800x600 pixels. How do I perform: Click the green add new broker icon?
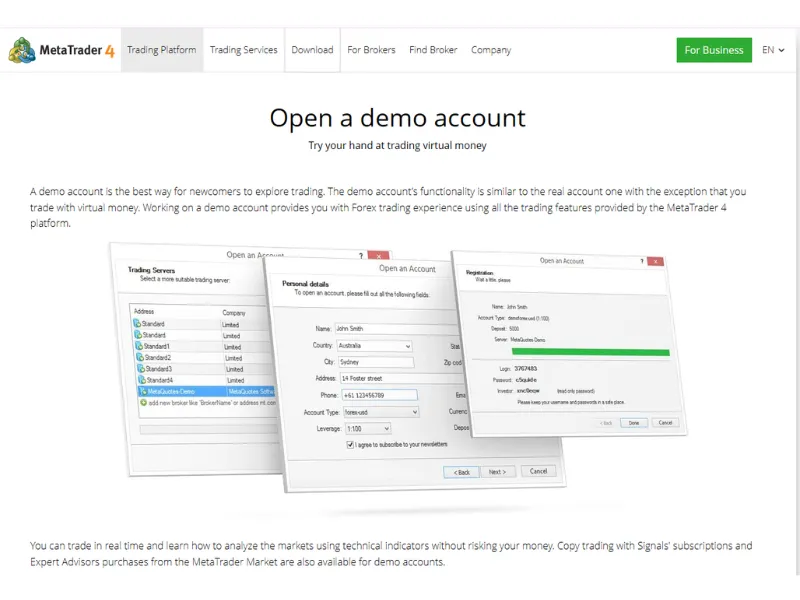click(143, 402)
